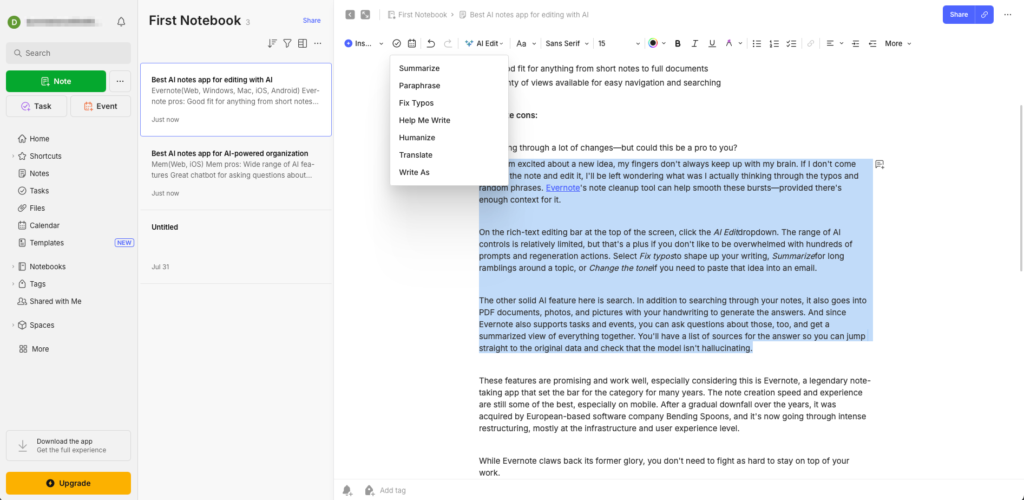Click the undo arrow in toolbar
The image size is (1024, 500).
(431, 43)
